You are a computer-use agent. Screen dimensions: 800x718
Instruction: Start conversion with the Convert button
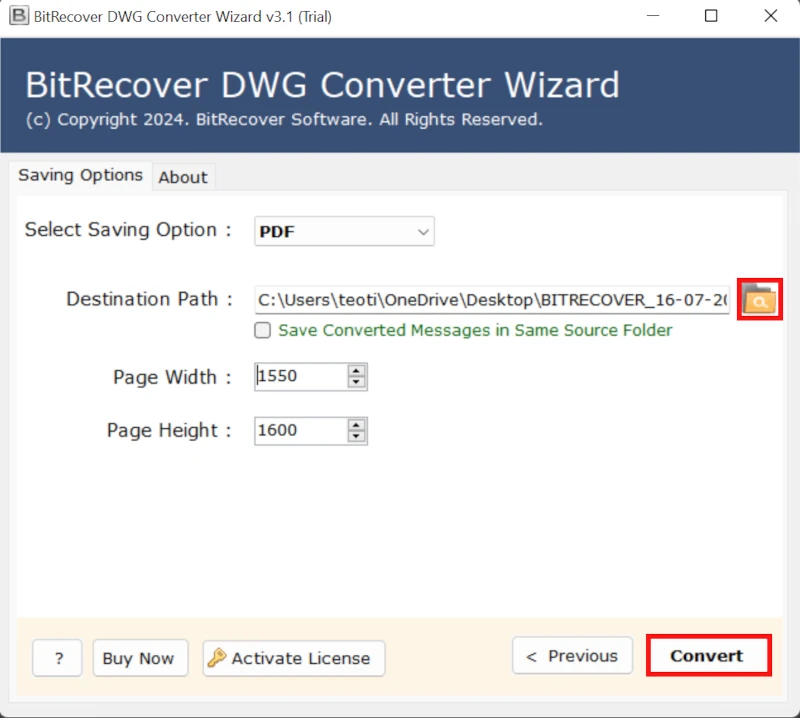point(708,656)
